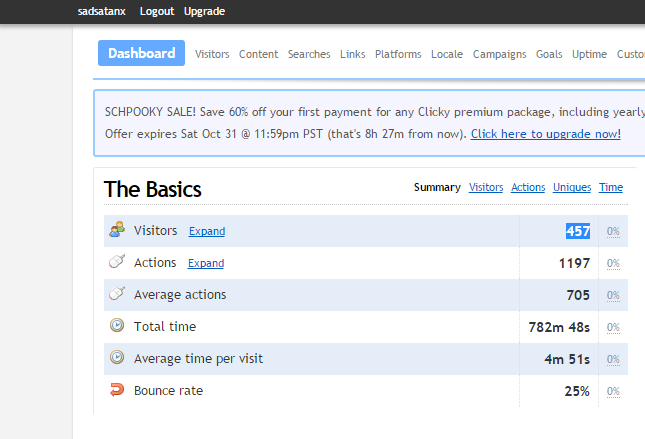Viewport: 645px width, 439px height.
Task: Click the Actions row mouse icon
Action: 117,262
